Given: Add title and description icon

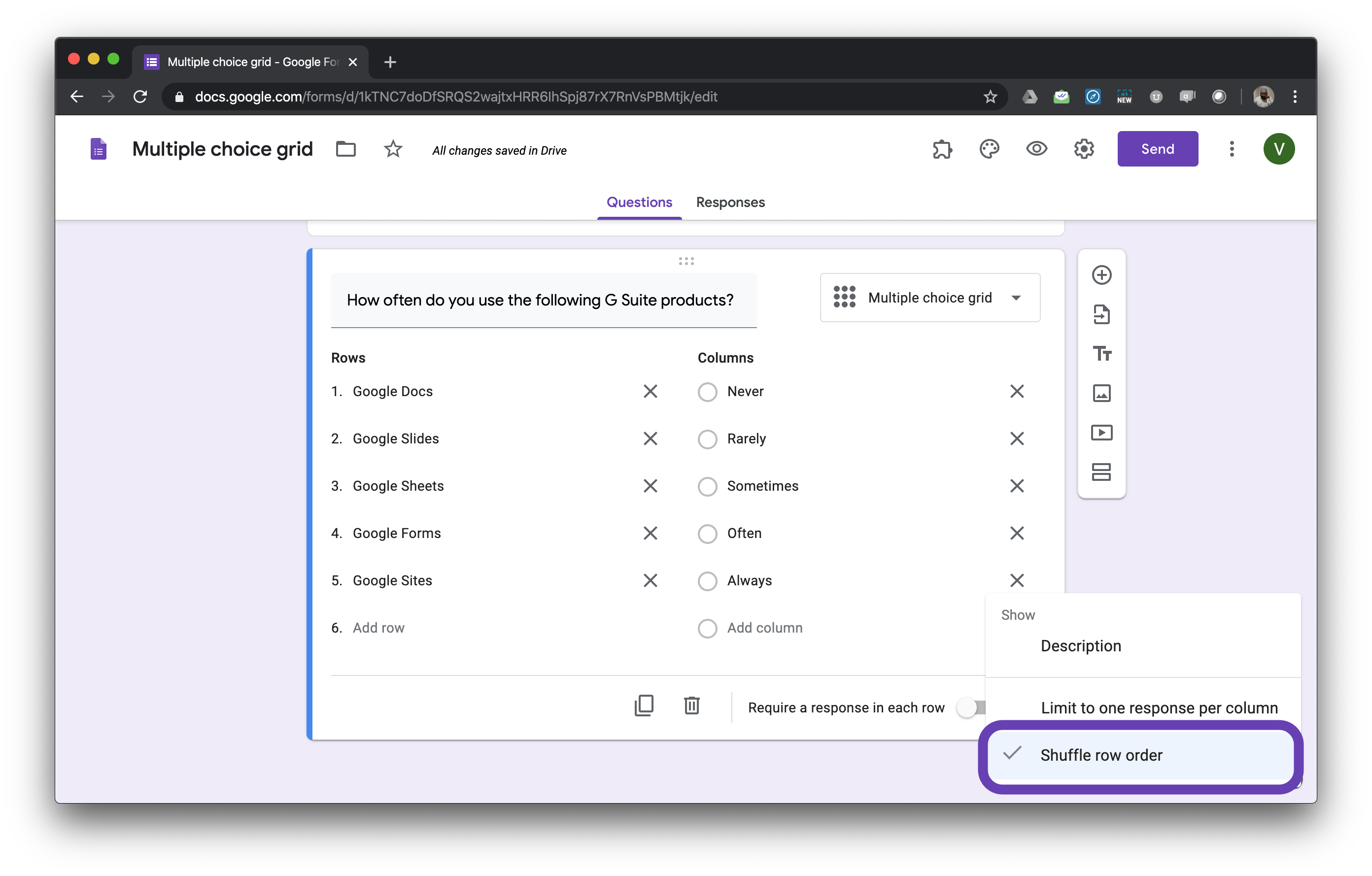Looking at the screenshot, I should click(x=1101, y=354).
